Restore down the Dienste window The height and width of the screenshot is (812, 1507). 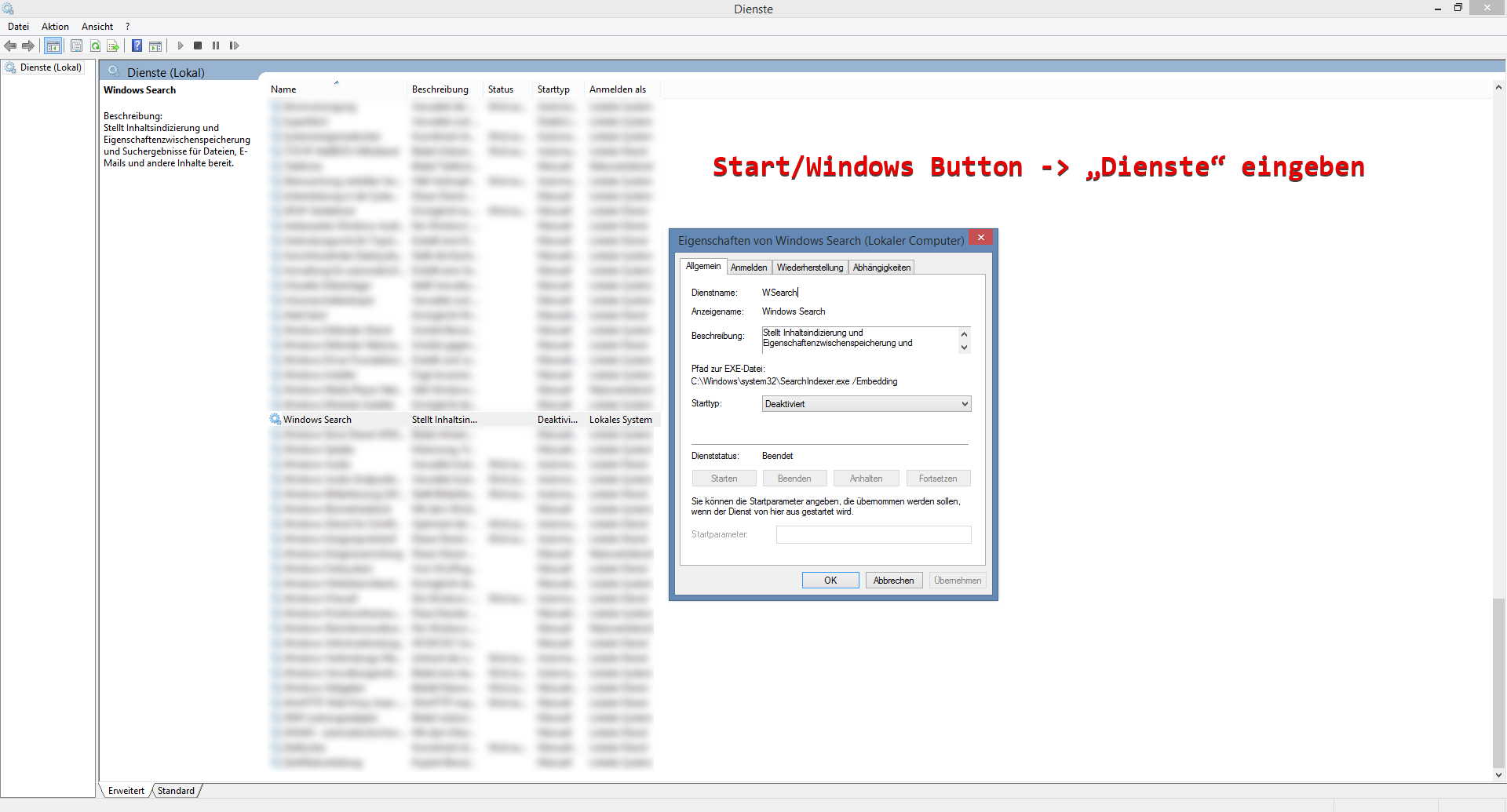(x=1458, y=8)
